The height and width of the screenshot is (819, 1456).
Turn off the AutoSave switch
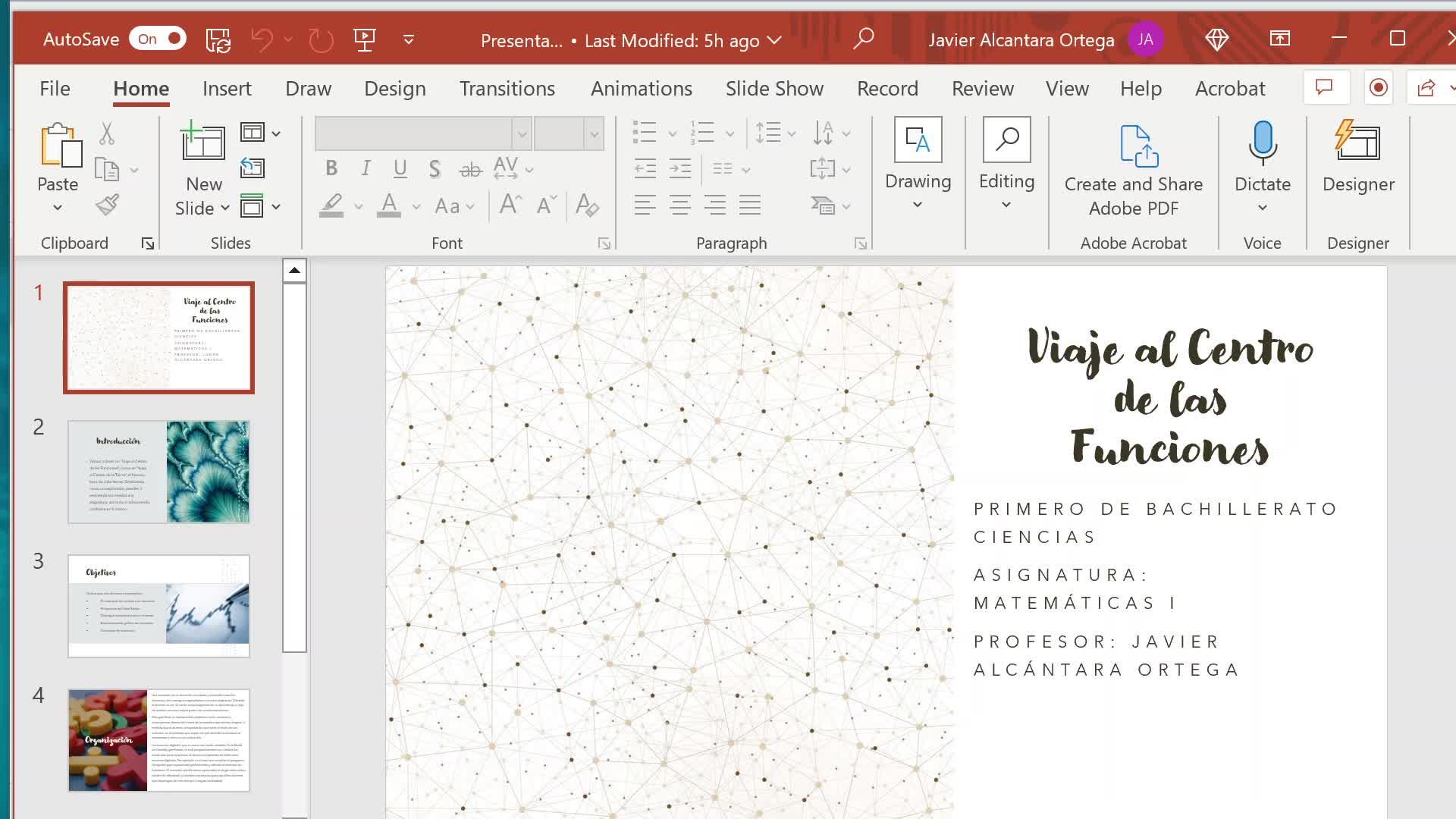pyautogui.click(x=158, y=39)
